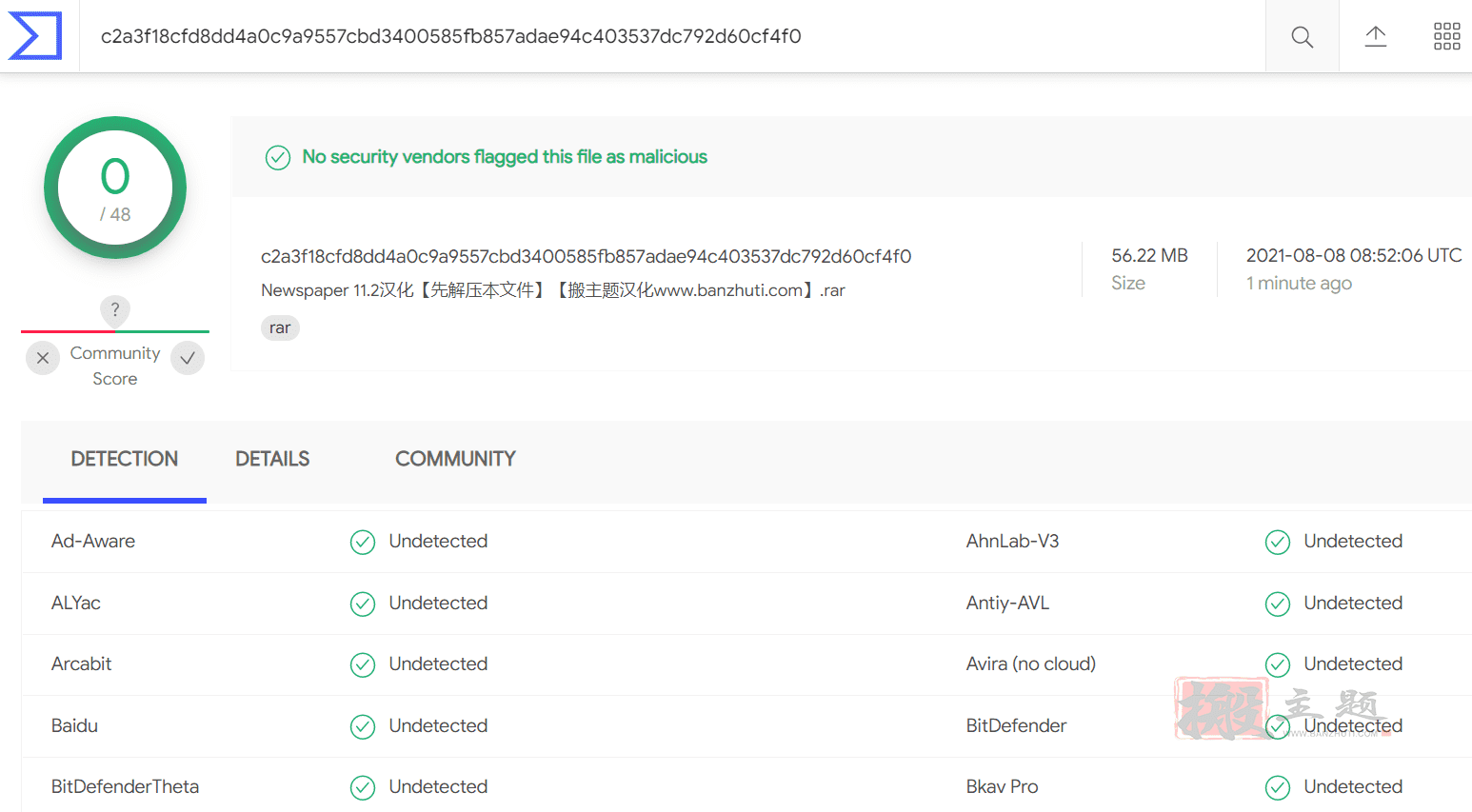
Task: Open the COMMUNITY tab
Action: [455, 459]
